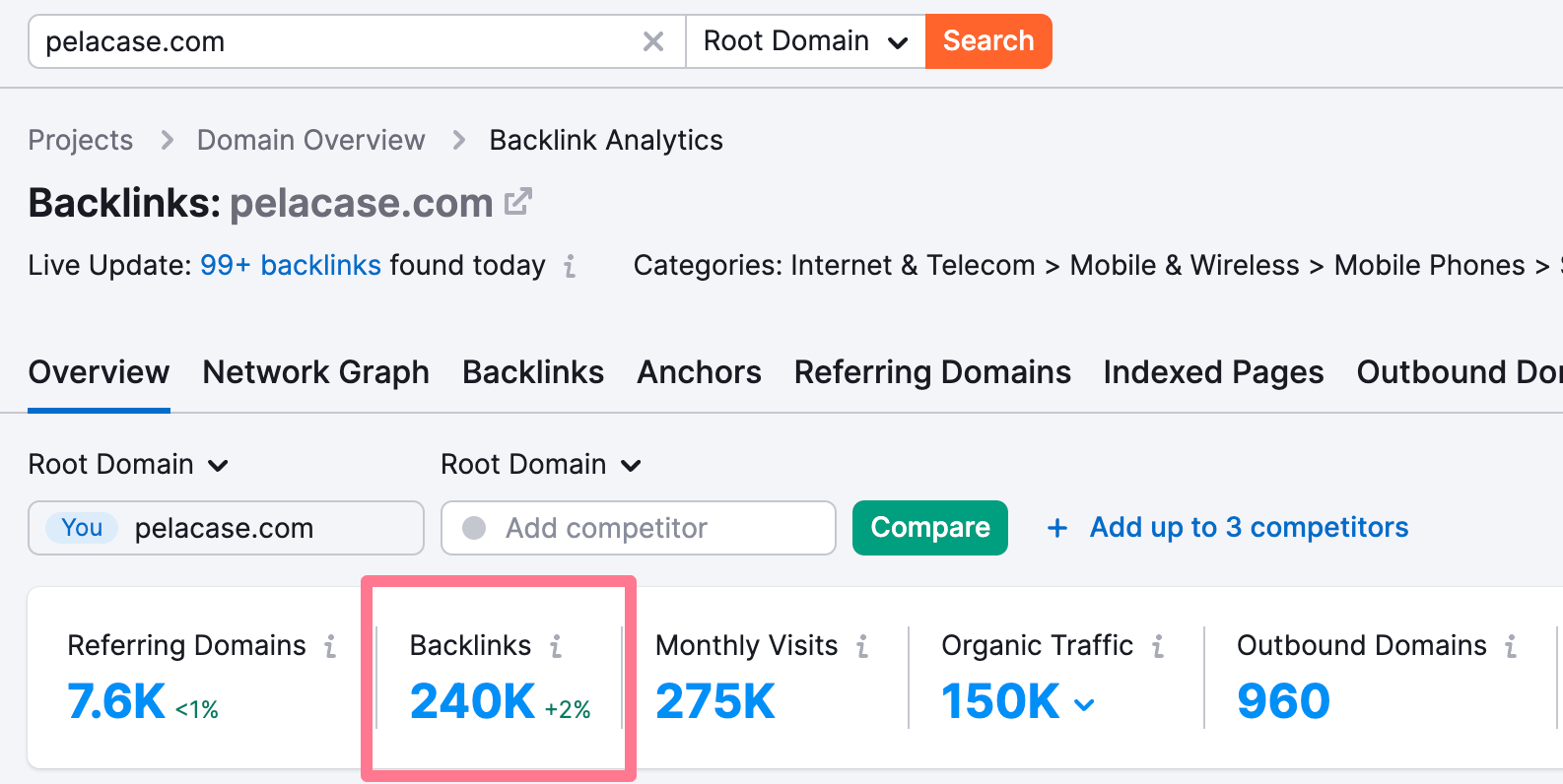Show info for Organic Traffic metric
The image size is (1563, 784).
pos(1158,646)
